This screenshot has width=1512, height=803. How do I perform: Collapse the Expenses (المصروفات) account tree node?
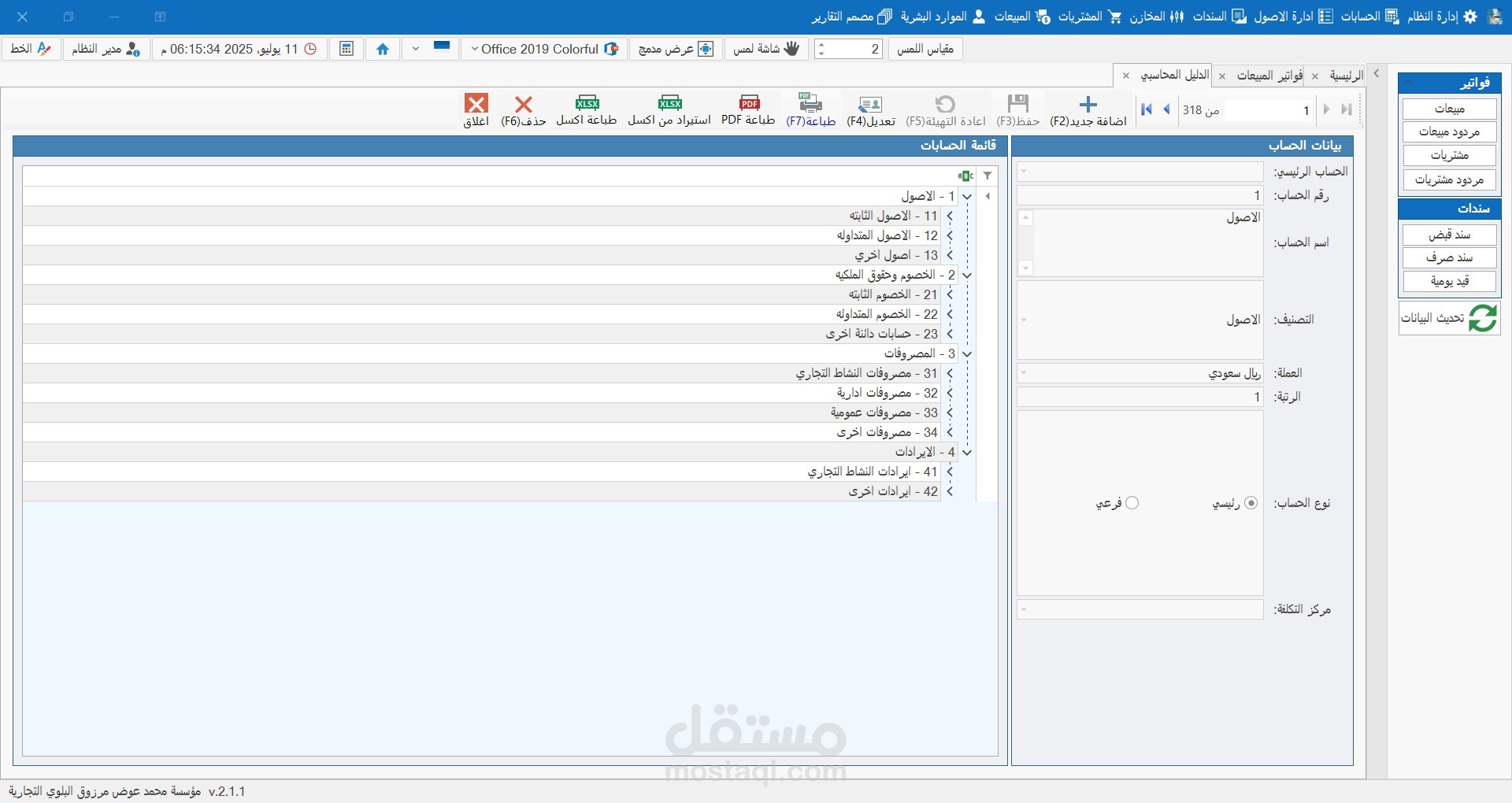click(967, 354)
